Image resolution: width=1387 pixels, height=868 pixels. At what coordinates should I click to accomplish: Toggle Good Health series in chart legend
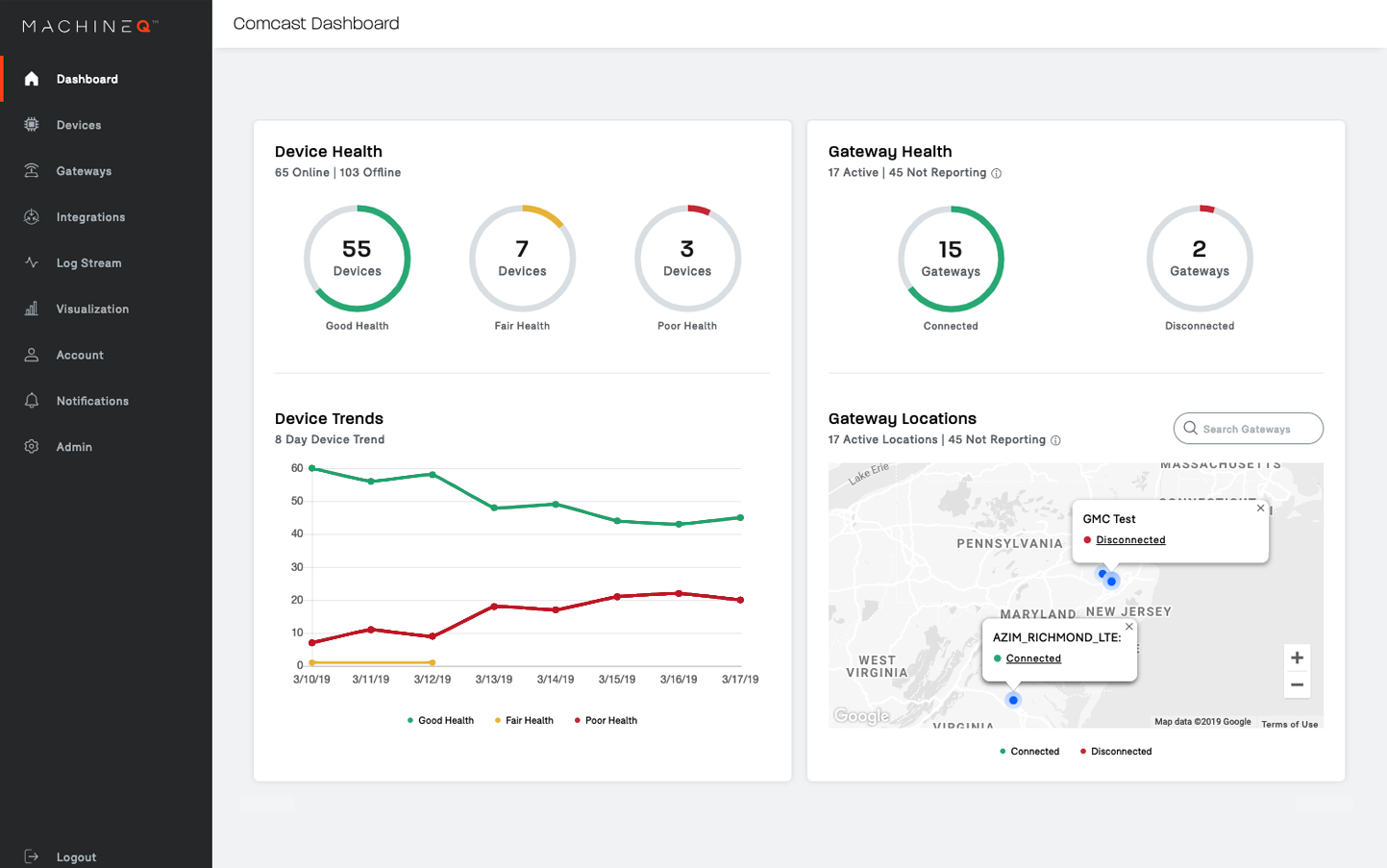point(440,721)
